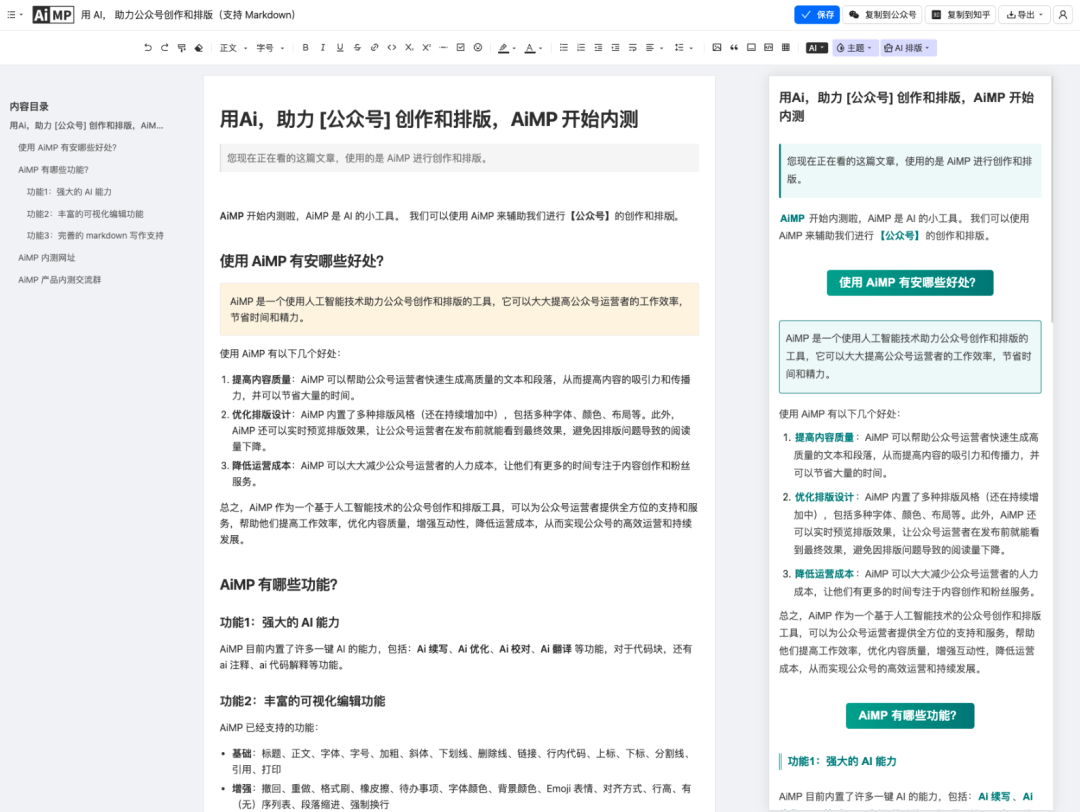1080x812 pixels.
Task: Insert a code block
Action: tap(769, 48)
